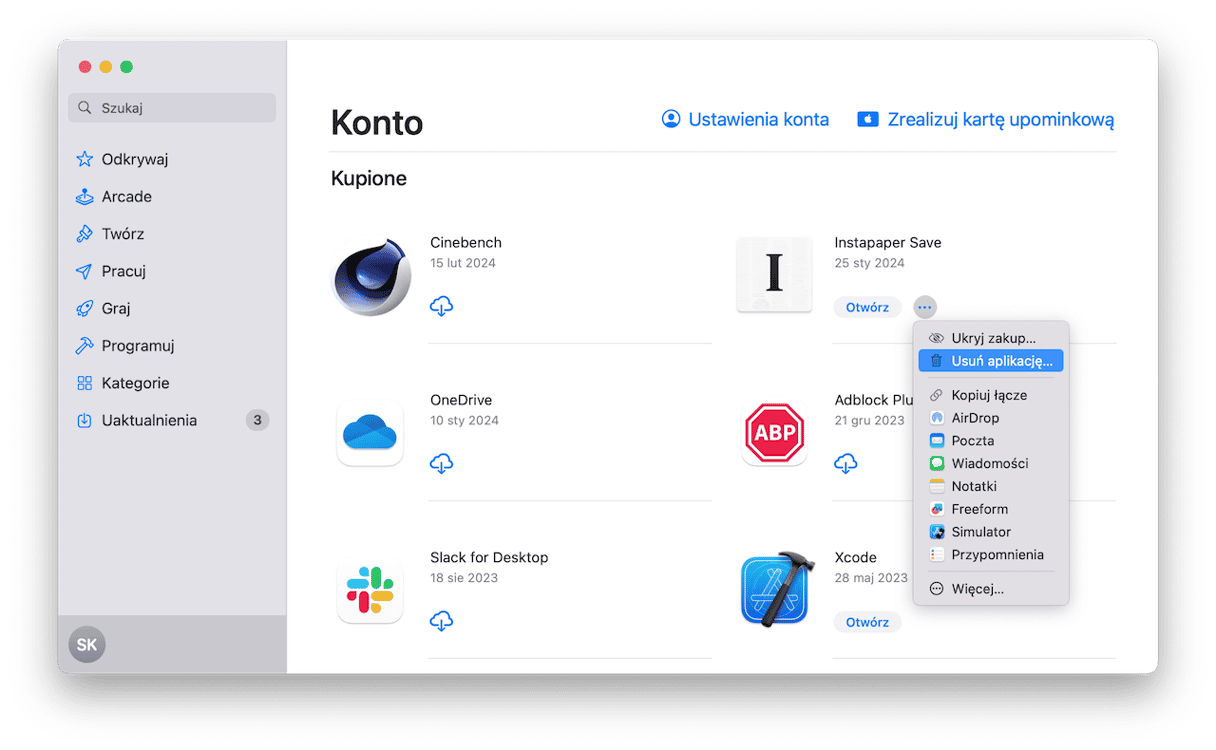The height and width of the screenshot is (750, 1216).
Task: Select Kopiuj łącze menu entry
Action: coord(991,395)
